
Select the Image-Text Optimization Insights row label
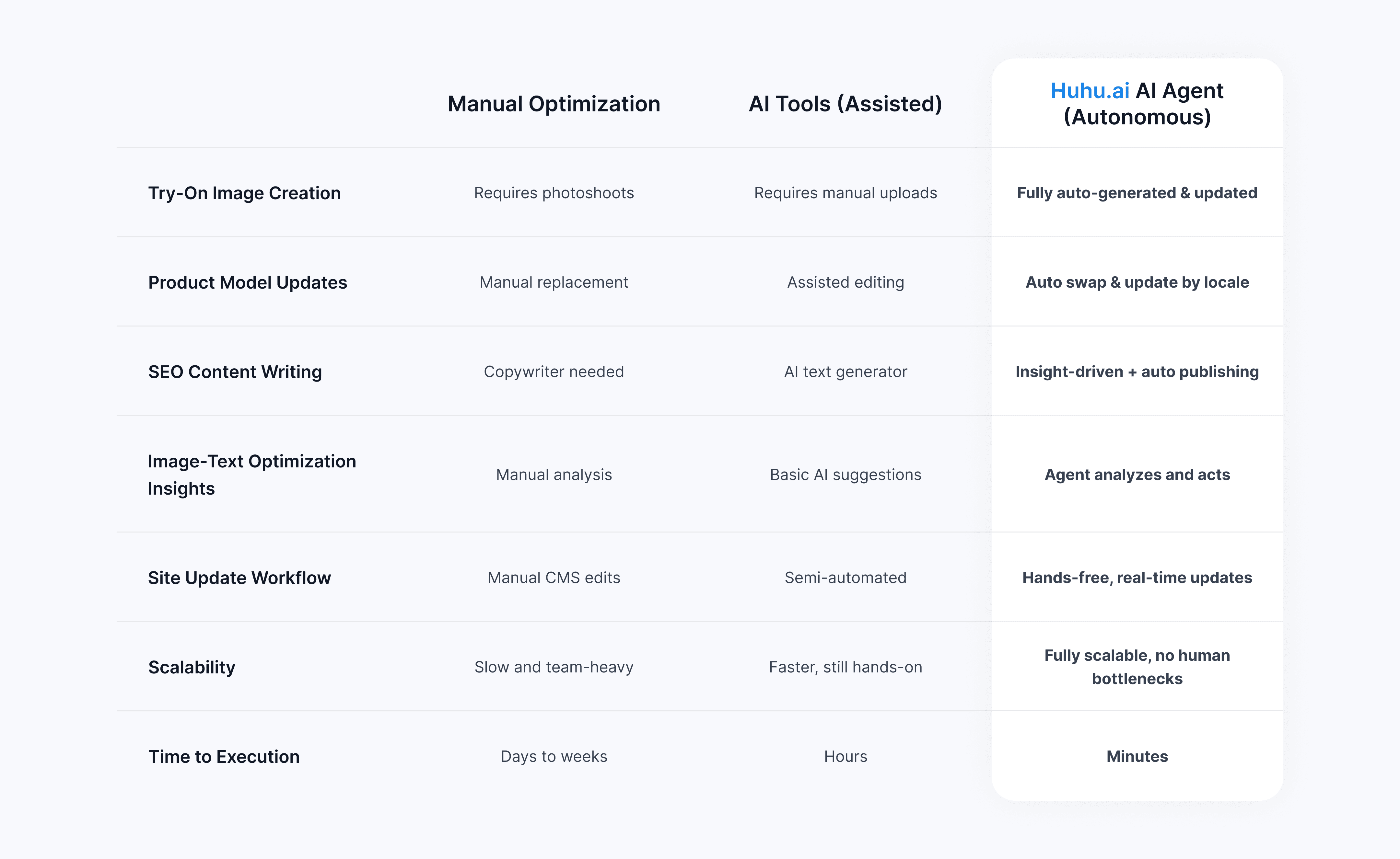pos(252,475)
